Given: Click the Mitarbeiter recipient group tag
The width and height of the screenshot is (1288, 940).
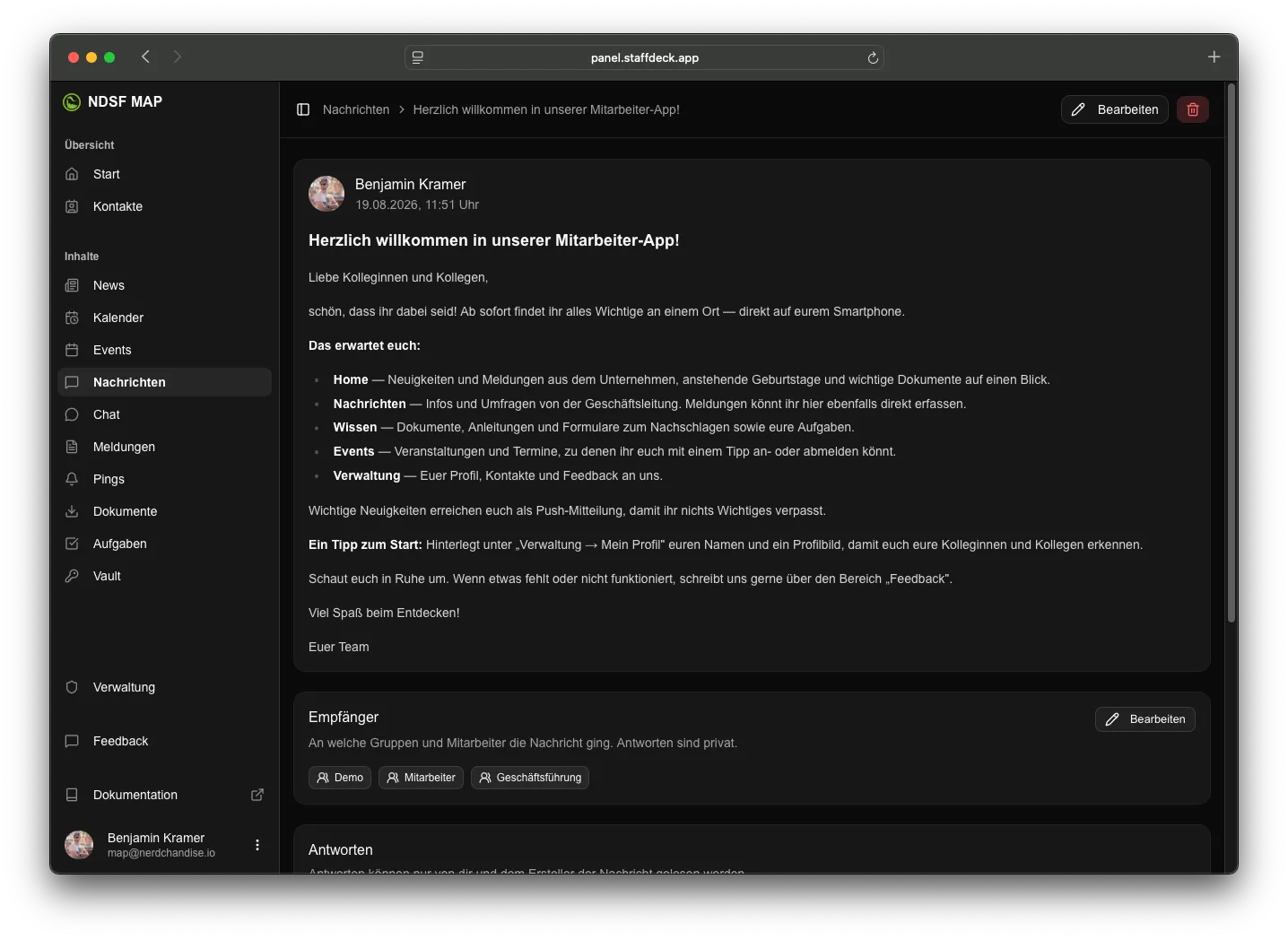Looking at the screenshot, I should (x=421, y=778).
